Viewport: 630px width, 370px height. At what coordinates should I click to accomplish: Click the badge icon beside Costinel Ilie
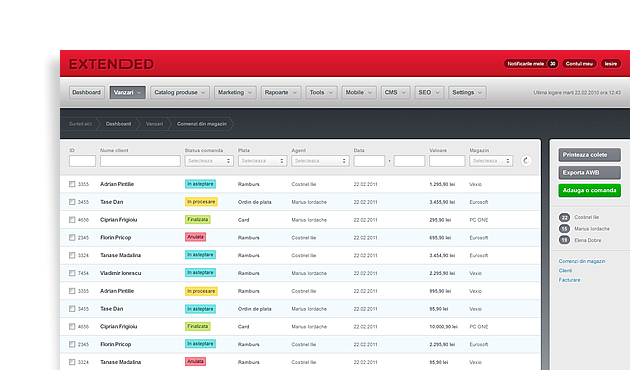coord(564,217)
